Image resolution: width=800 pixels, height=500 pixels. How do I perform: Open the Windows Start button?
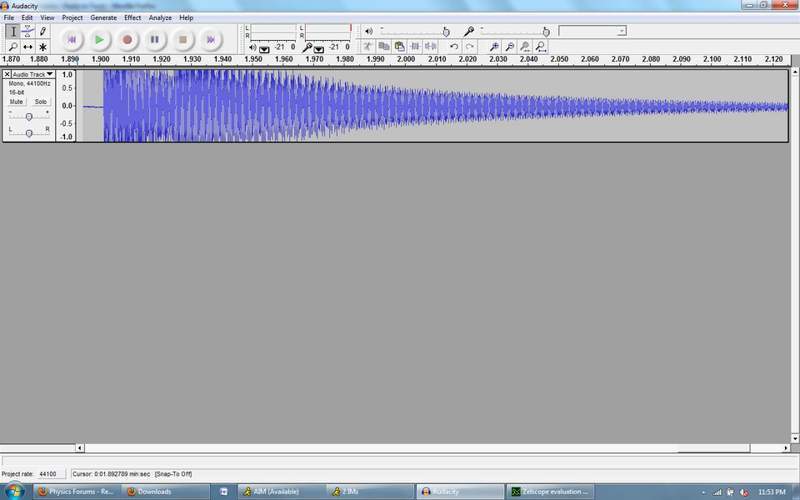click(13, 491)
